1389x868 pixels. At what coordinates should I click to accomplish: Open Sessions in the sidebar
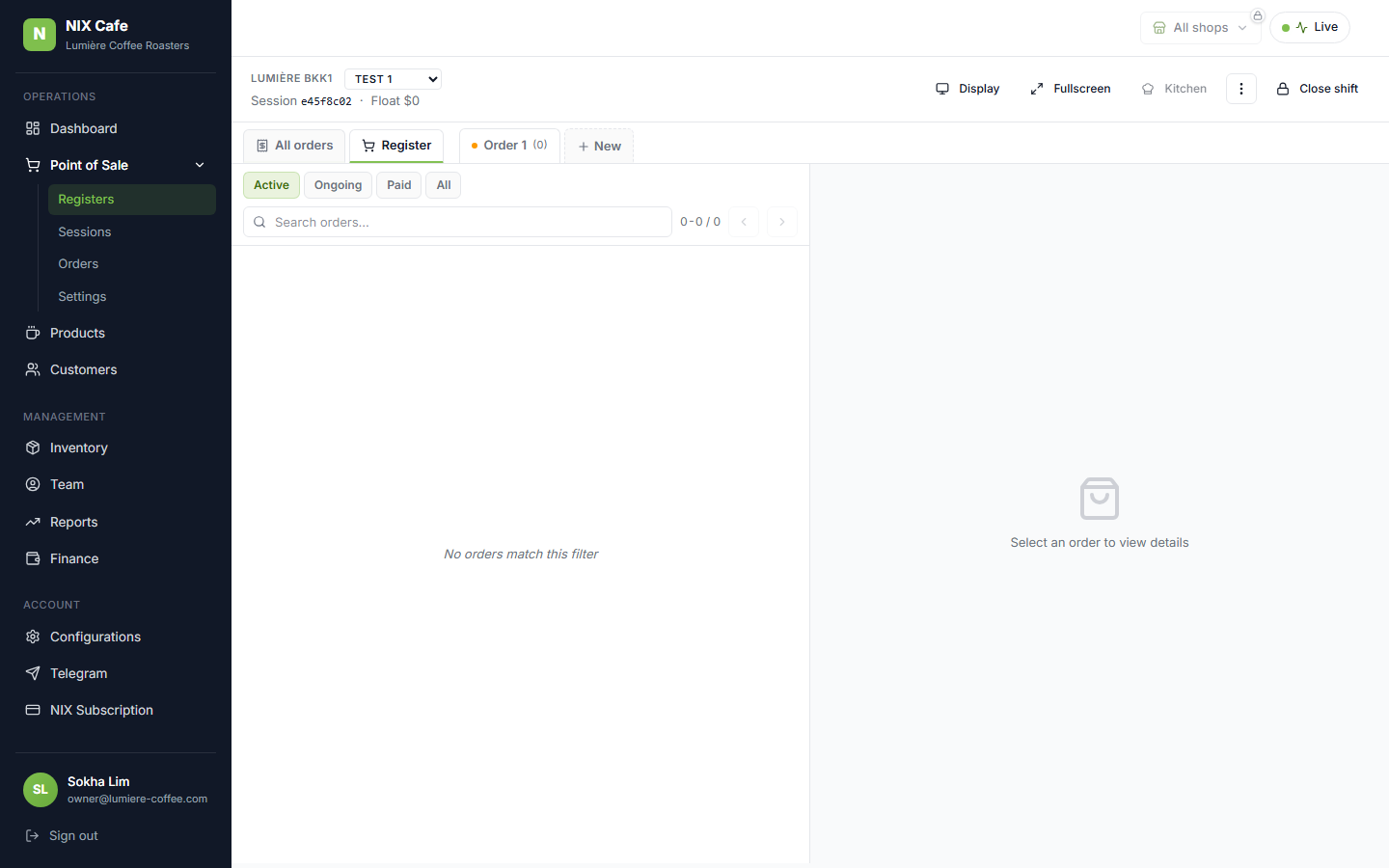tap(132, 231)
